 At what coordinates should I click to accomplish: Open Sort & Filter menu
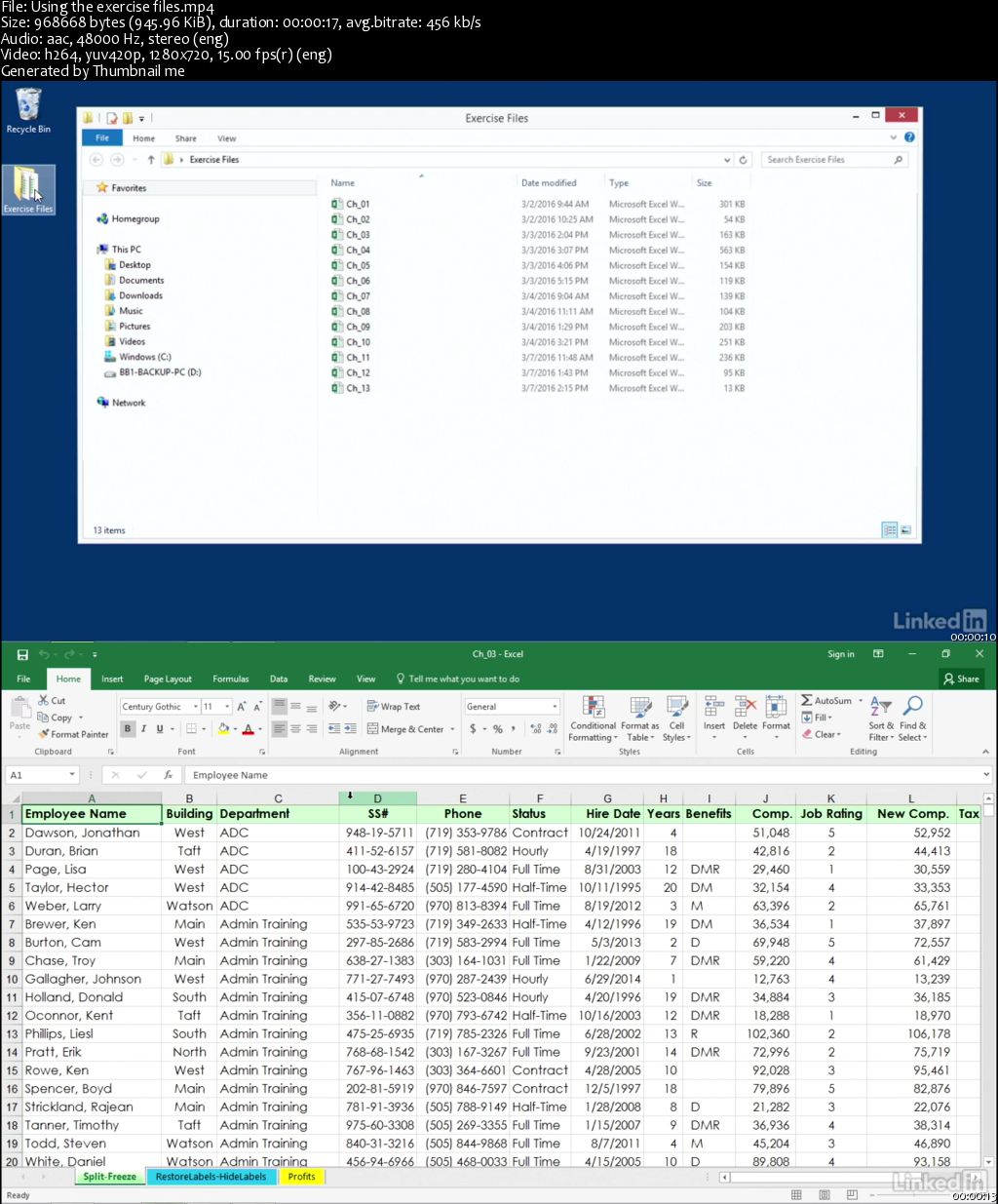point(881,719)
